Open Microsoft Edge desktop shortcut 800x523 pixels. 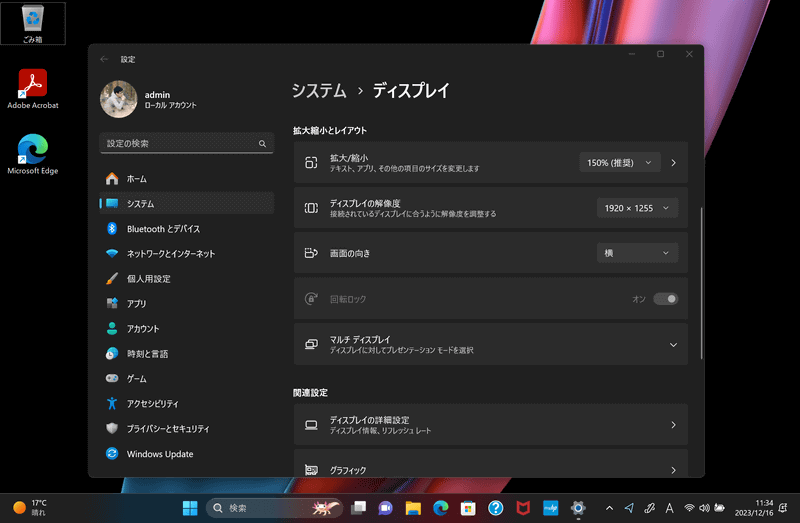coord(33,154)
